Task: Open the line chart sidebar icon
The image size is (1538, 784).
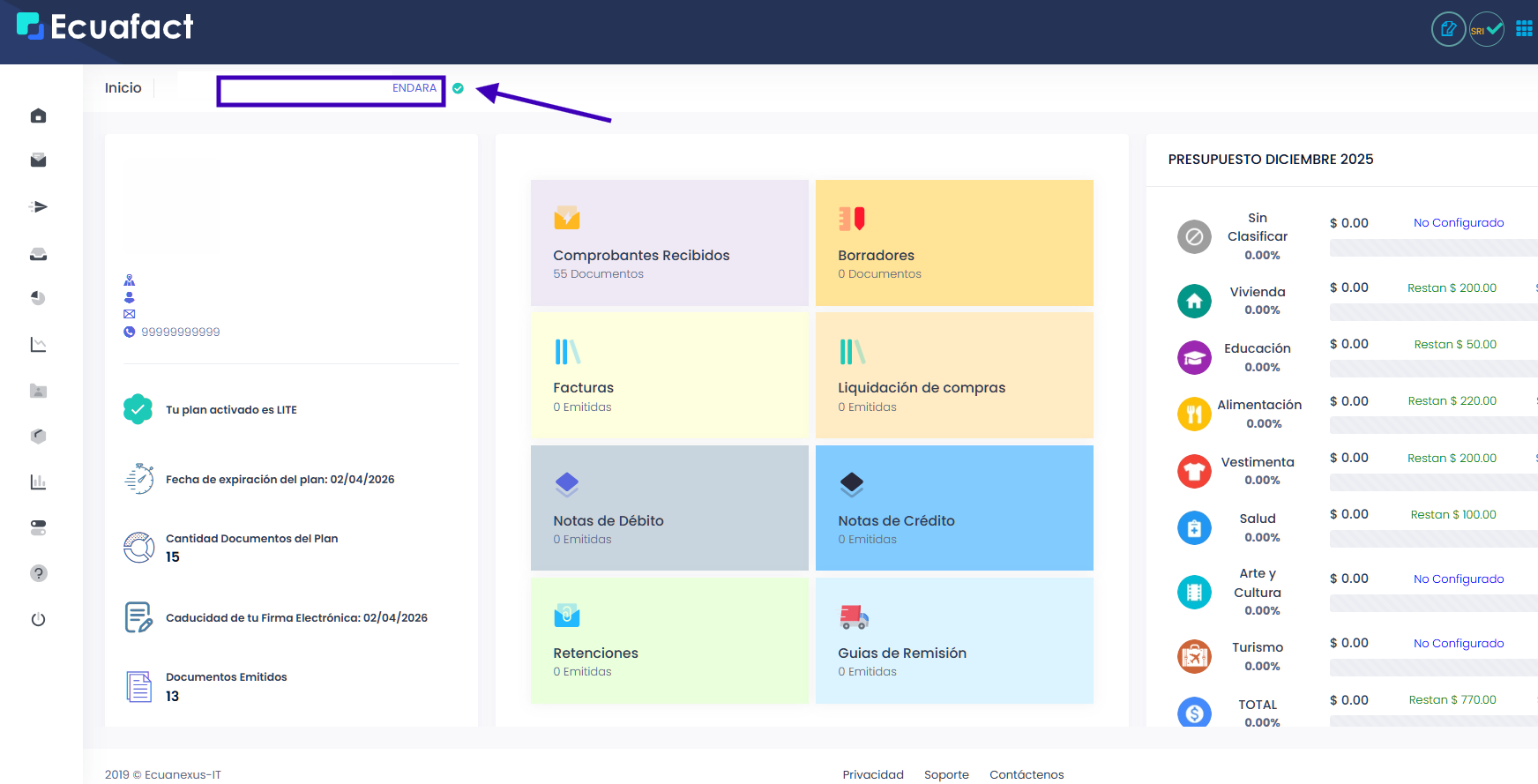Action: pyautogui.click(x=38, y=345)
